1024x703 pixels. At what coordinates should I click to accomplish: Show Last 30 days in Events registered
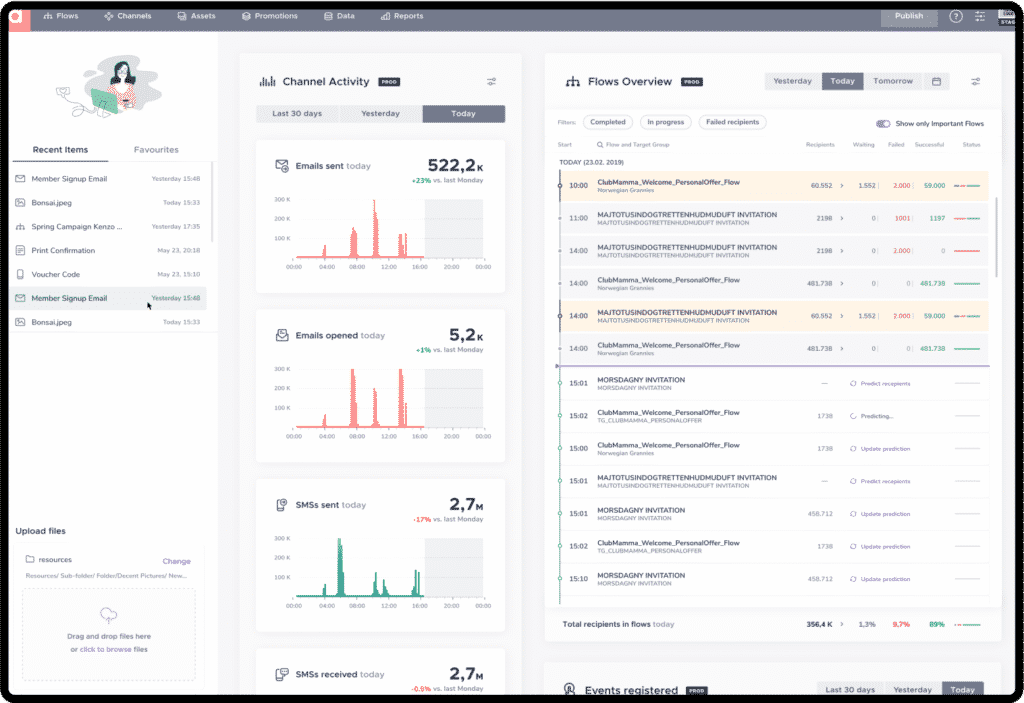pos(850,689)
